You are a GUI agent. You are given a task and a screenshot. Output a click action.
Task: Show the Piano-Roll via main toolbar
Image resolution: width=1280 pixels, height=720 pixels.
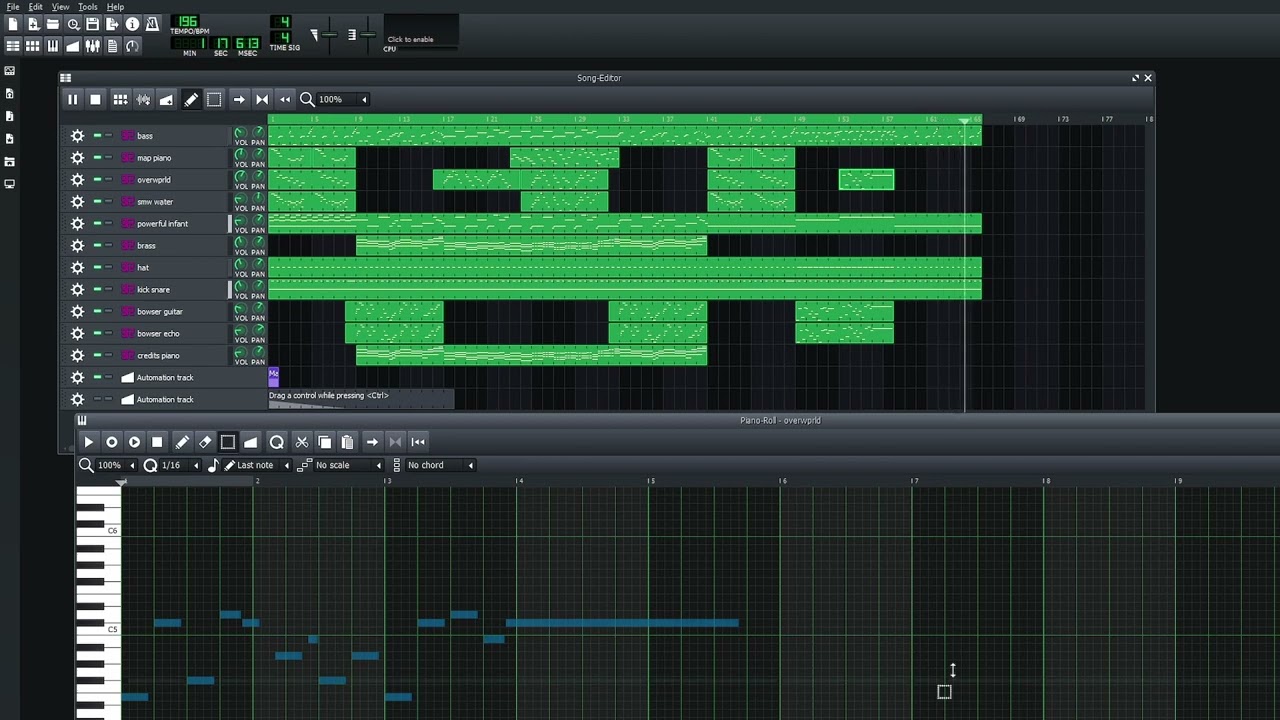pyautogui.click(x=53, y=46)
